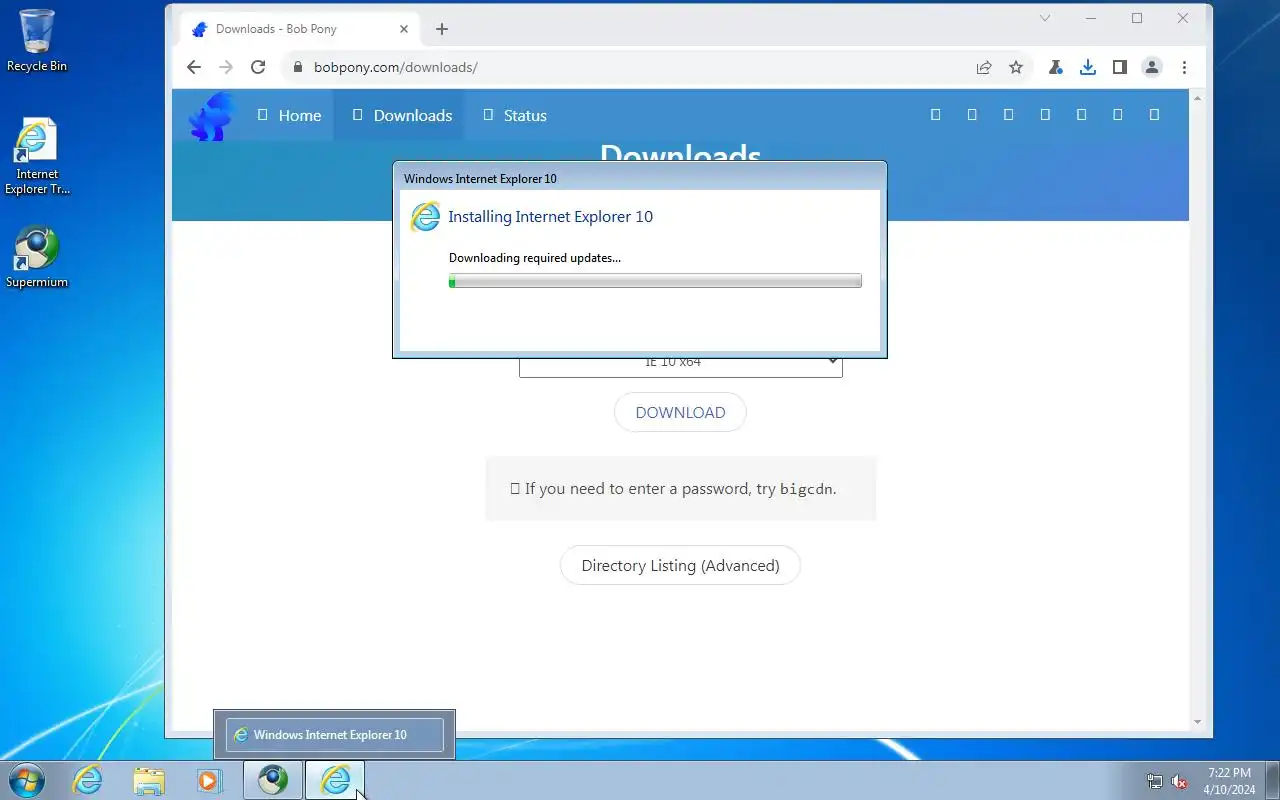Click the last header icon at far right
The height and width of the screenshot is (800, 1280).
(1154, 115)
